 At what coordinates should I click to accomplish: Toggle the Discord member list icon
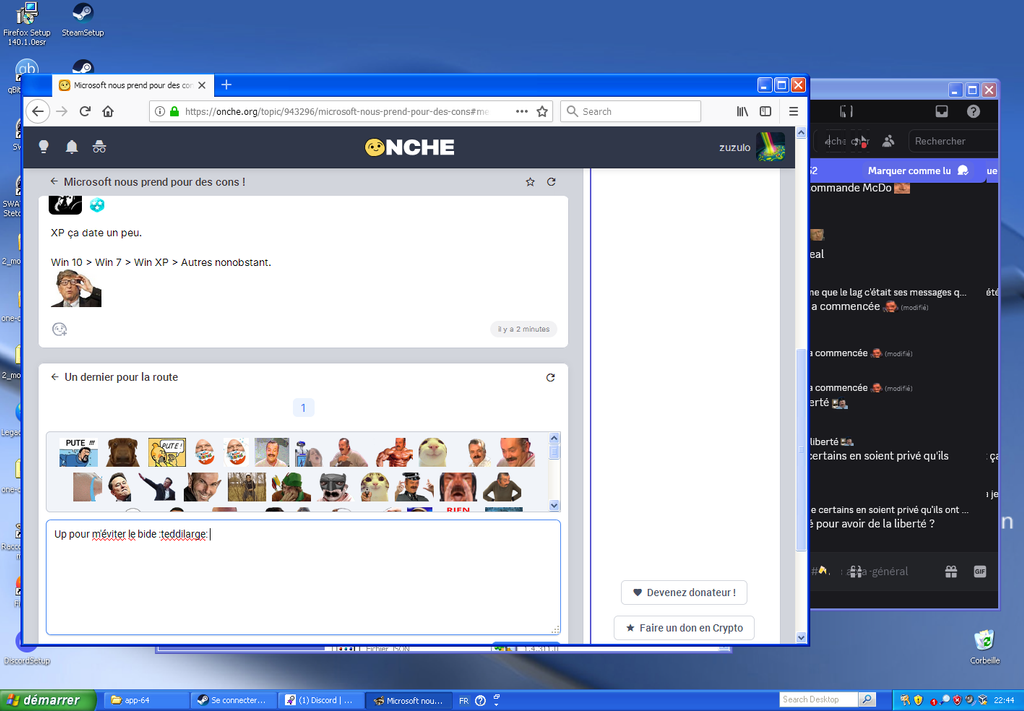pyautogui.click(x=888, y=141)
